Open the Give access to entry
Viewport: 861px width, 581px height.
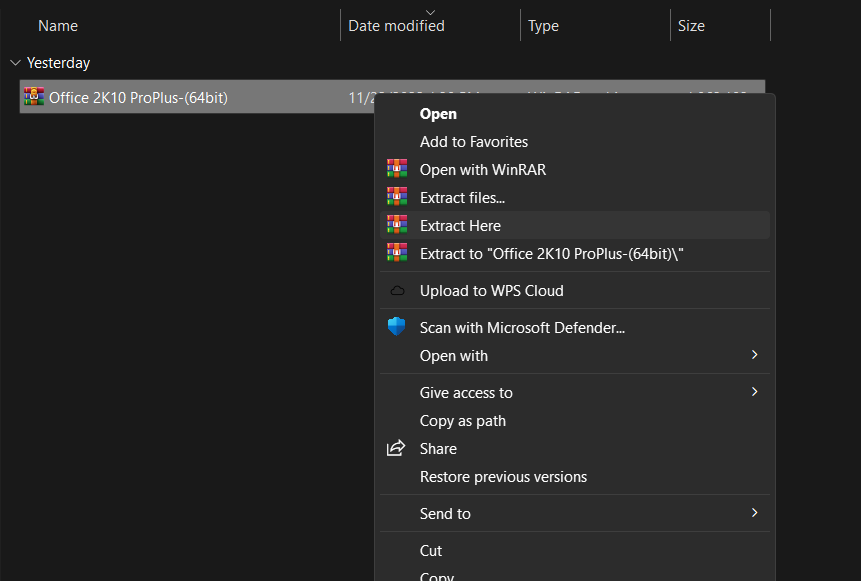[x=575, y=392]
